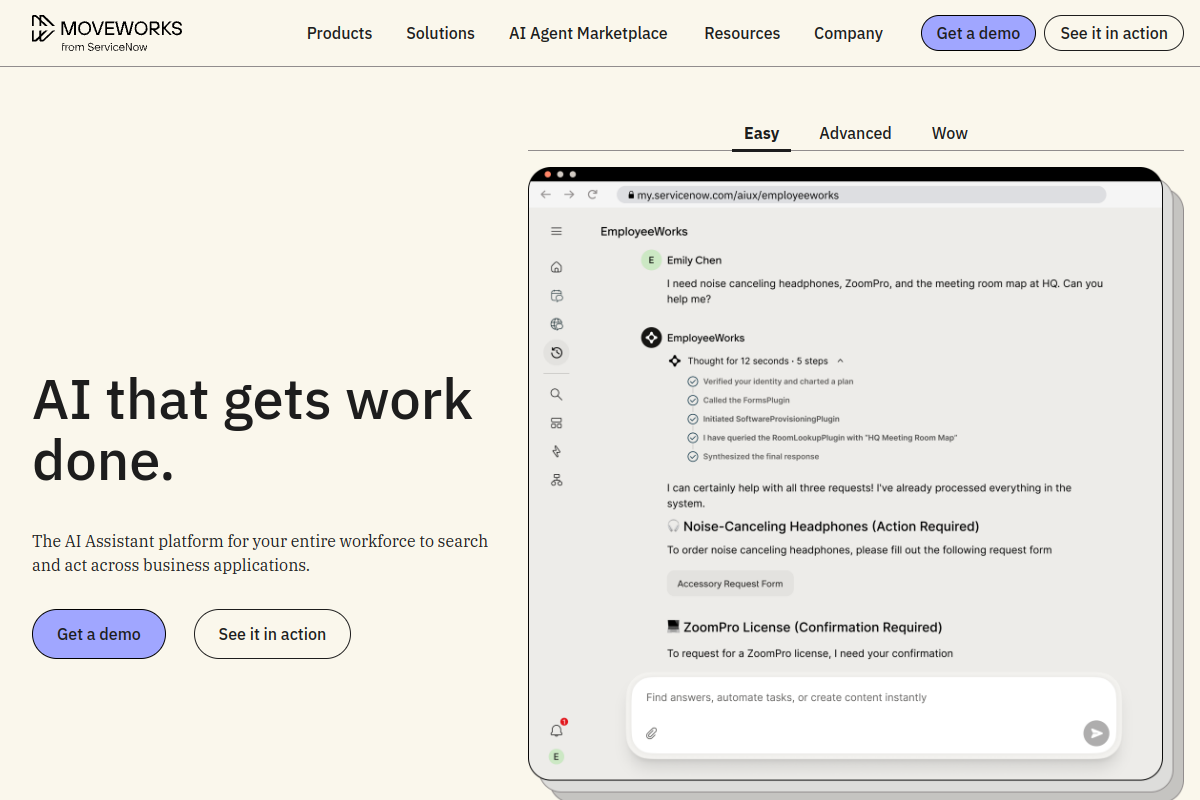Image resolution: width=1200 pixels, height=800 pixels.
Task: Click the browser back arrow
Action: [x=546, y=194]
